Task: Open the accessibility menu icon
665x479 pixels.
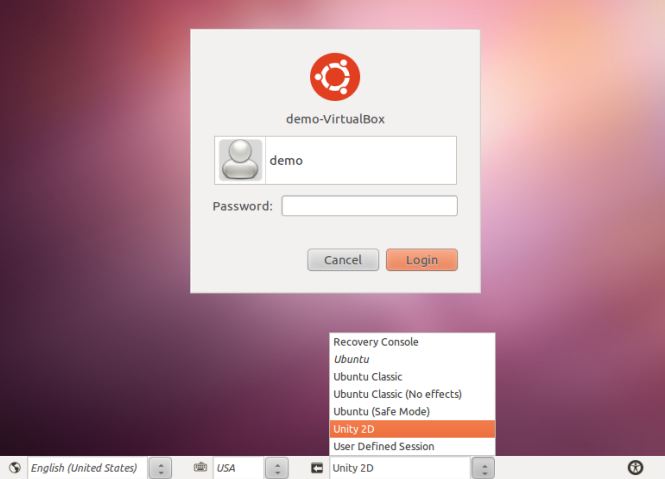Action: (x=635, y=468)
